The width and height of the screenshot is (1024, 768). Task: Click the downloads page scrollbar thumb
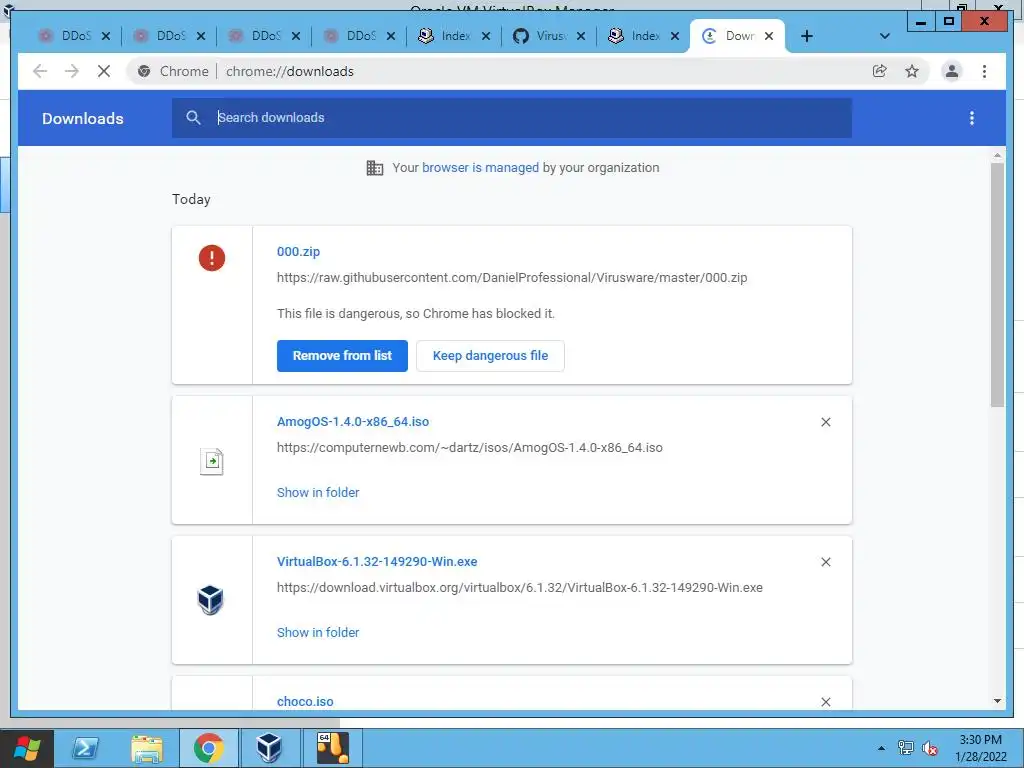[x=997, y=284]
